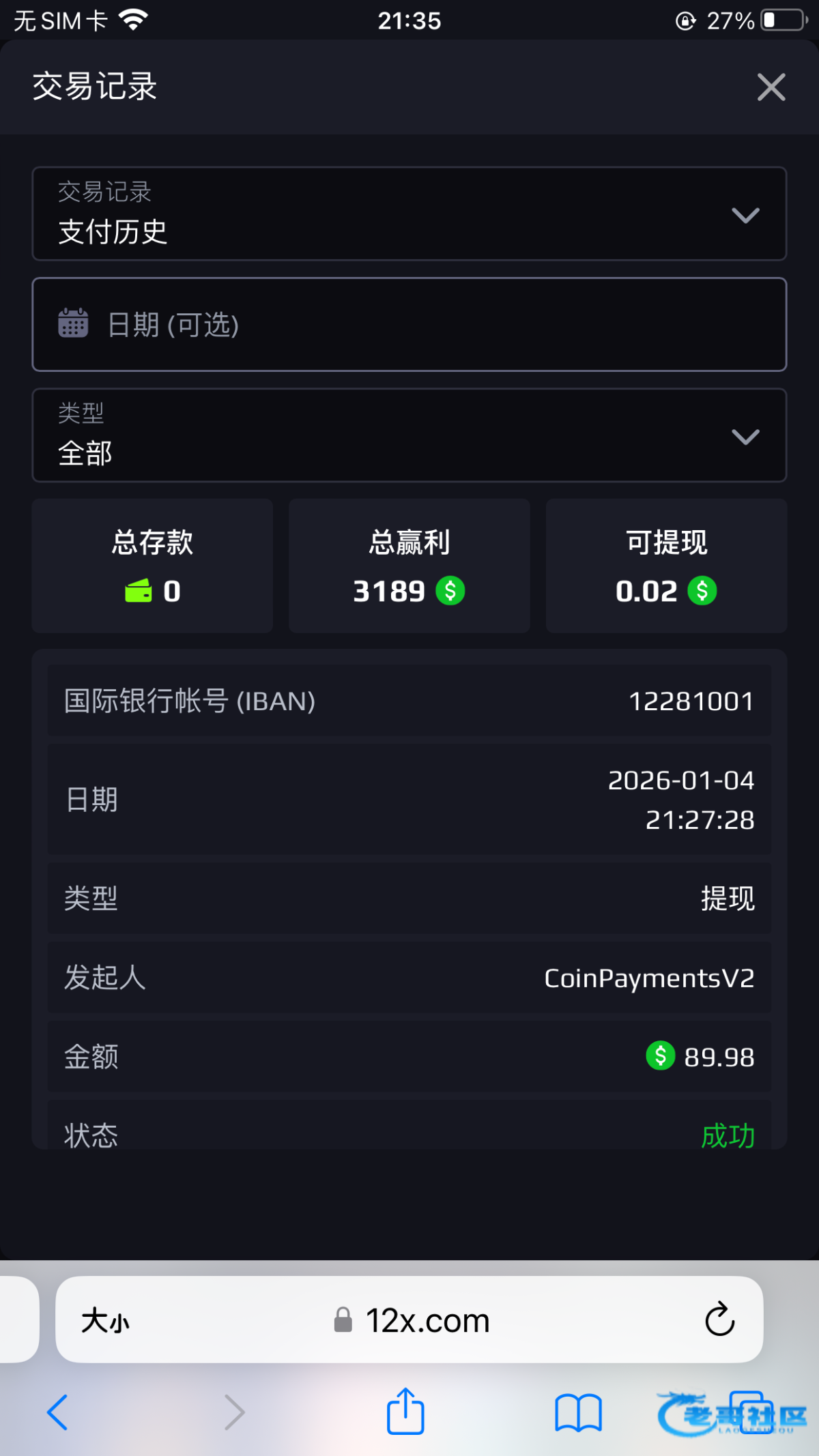
Task: Tap the 总赢利 summary card
Action: 409,566
